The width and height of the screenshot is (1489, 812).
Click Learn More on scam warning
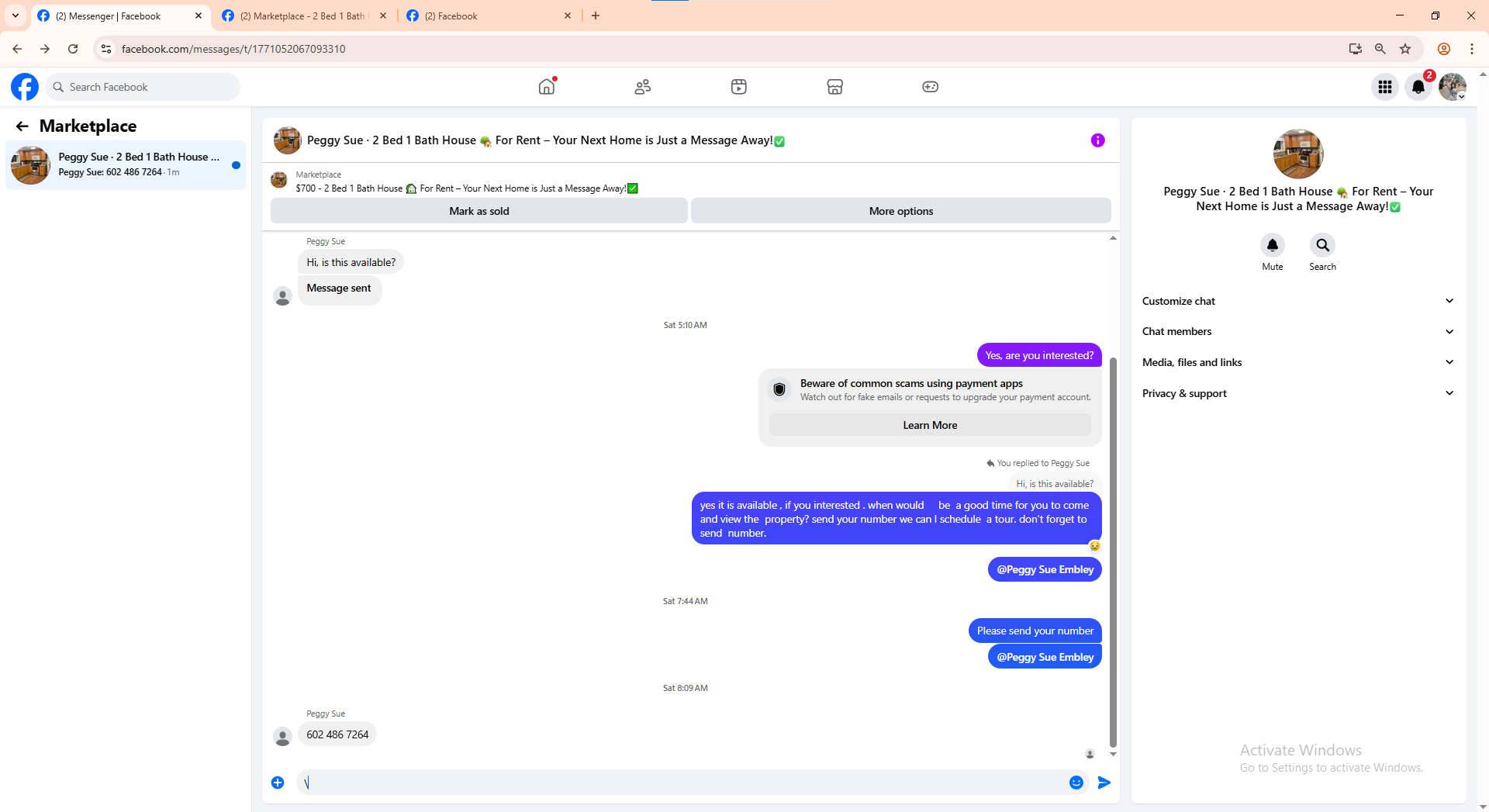tap(930, 425)
